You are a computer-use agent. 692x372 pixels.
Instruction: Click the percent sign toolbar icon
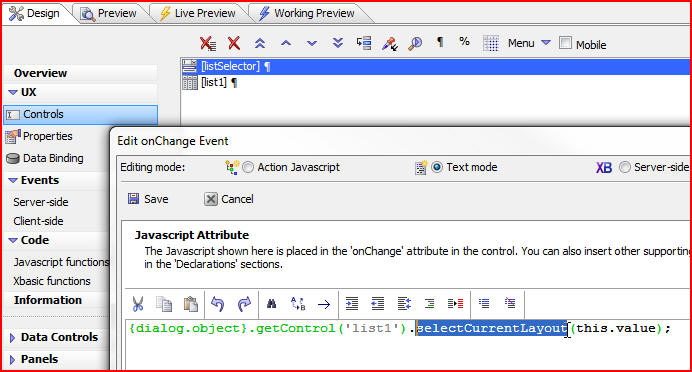coord(464,41)
